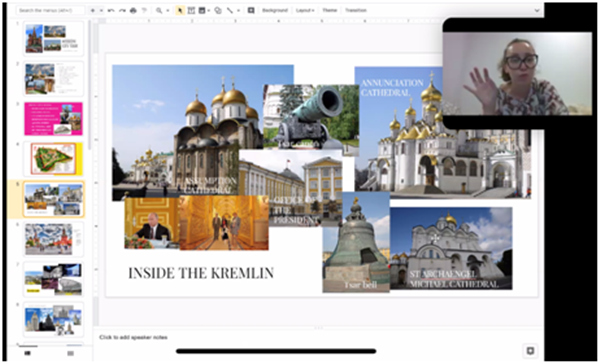Click the Zoom magnifier icon
Screen dimensions: 600x364
159,11
